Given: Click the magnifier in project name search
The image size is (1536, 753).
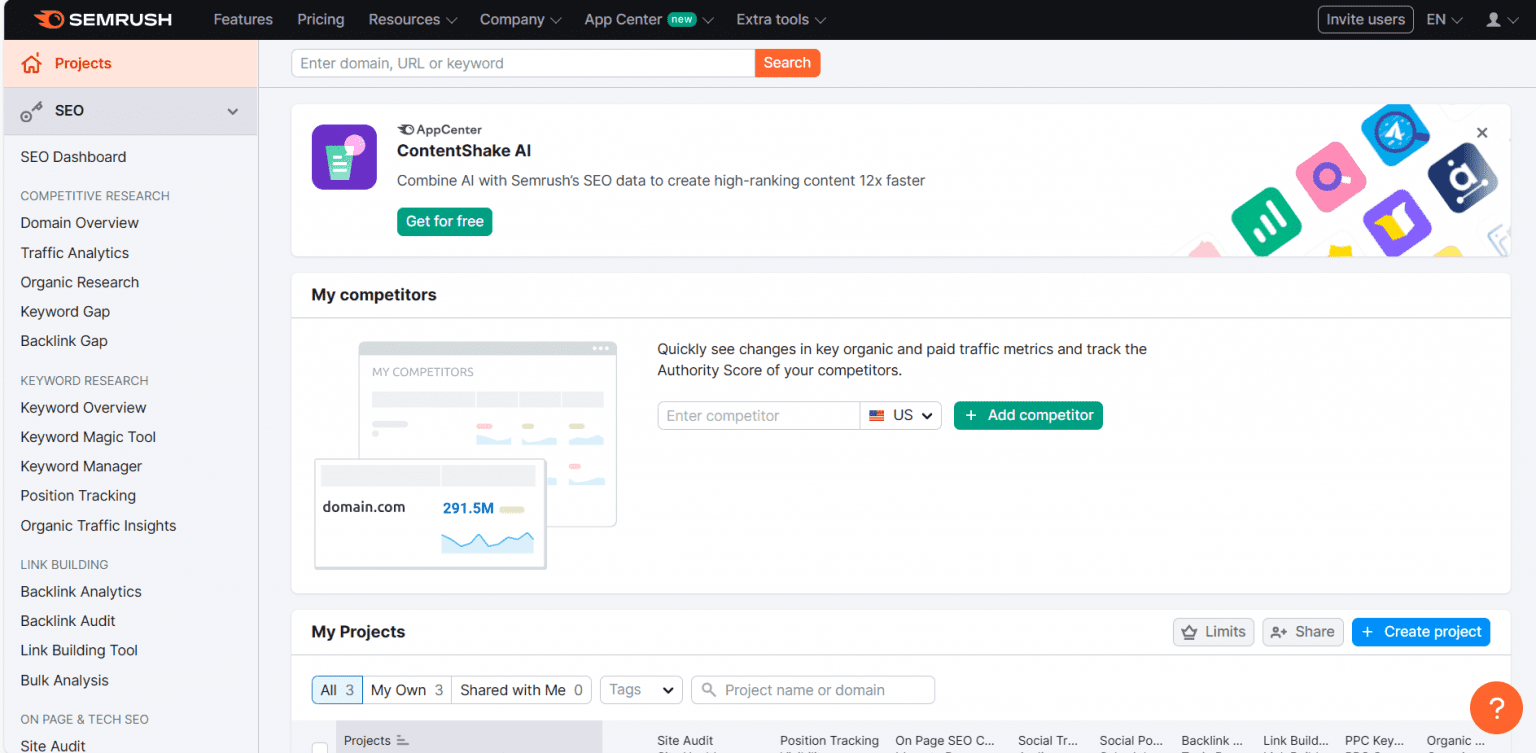Looking at the screenshot, I should 709,690.
